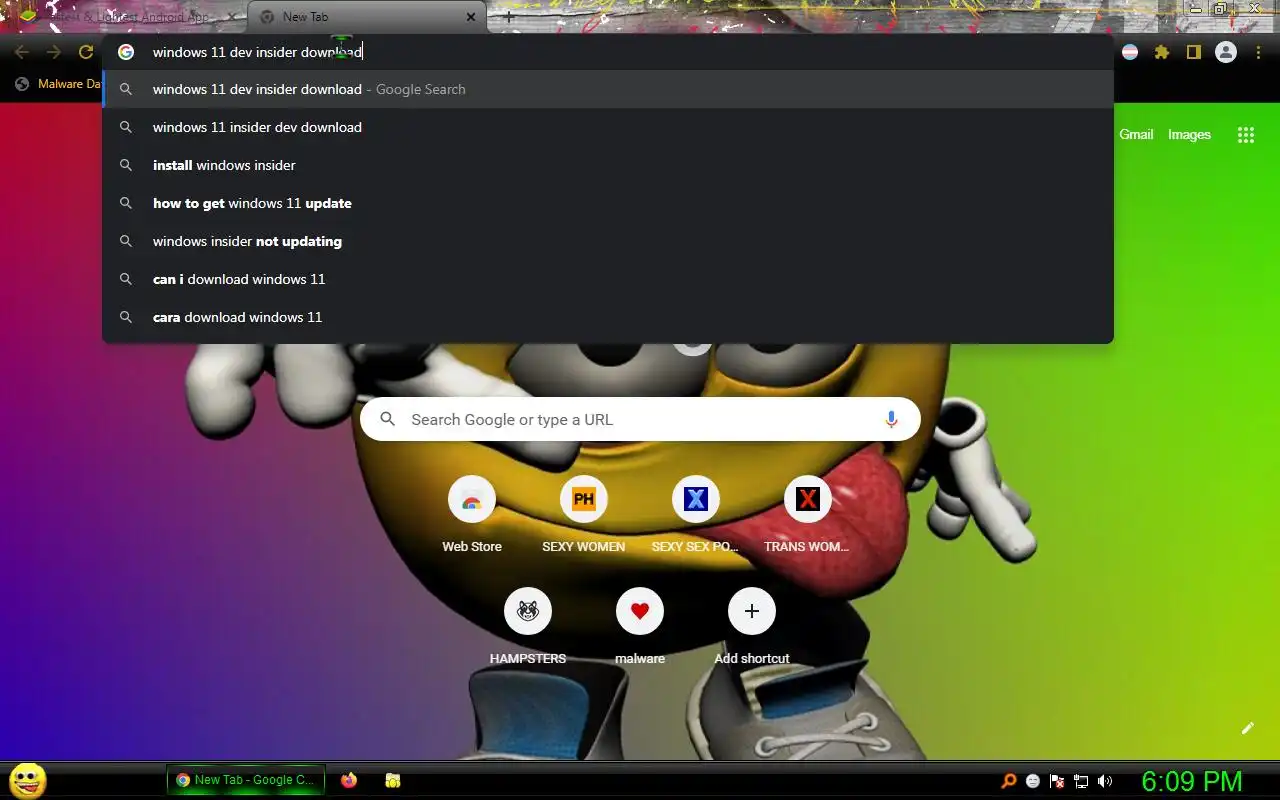This screenshot has height=800, width=1280.
Task: Reload the page with the refresh icon
Action: [x=86, y=52]
